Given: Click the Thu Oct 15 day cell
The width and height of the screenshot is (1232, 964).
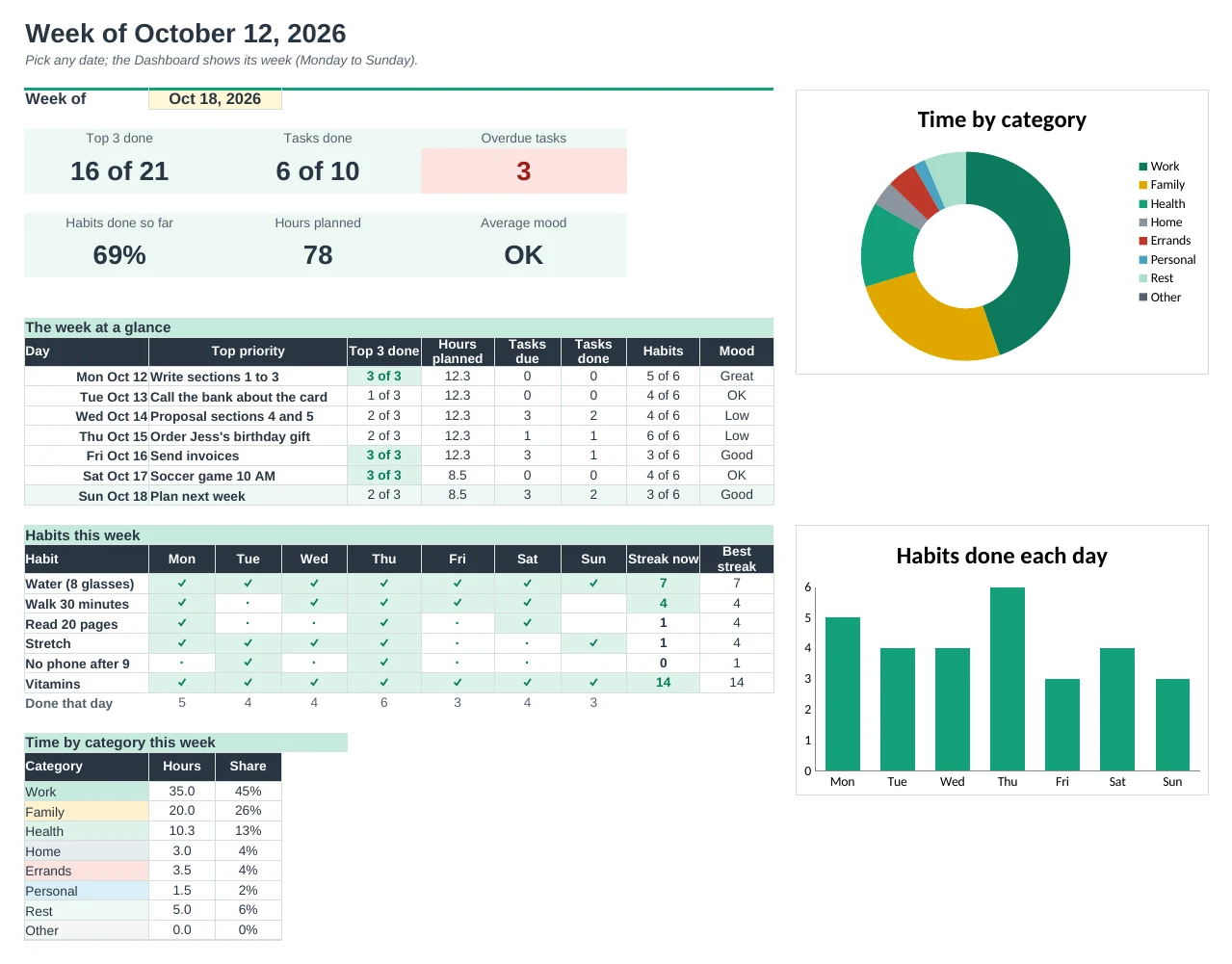Looking at the screenshot, I should (87, 436).
